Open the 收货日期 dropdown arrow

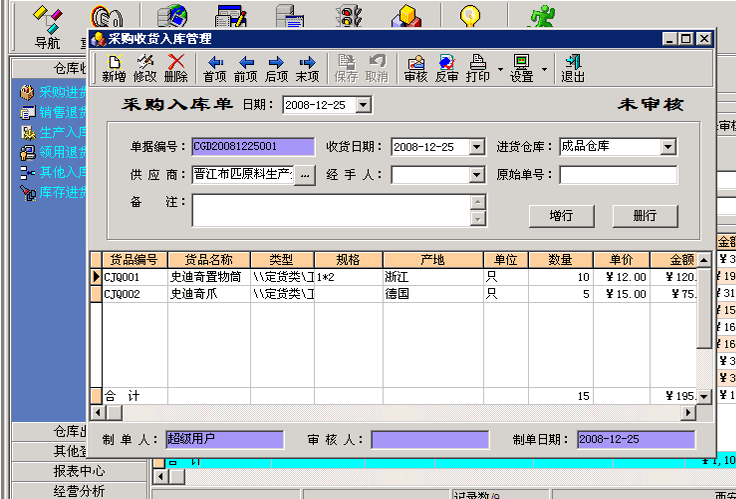tap(476, 147)
